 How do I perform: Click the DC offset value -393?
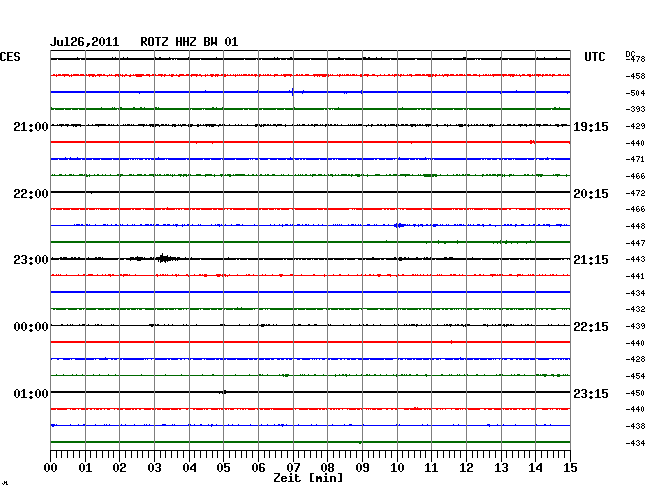[635, 109]
